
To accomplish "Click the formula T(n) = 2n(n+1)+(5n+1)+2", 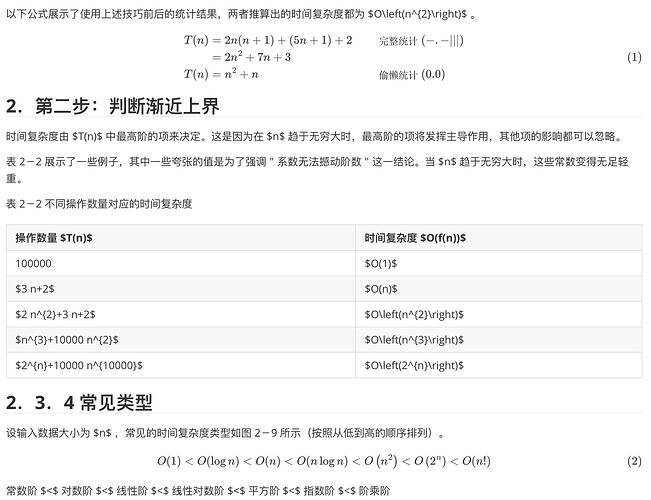I will coord(268,40).
